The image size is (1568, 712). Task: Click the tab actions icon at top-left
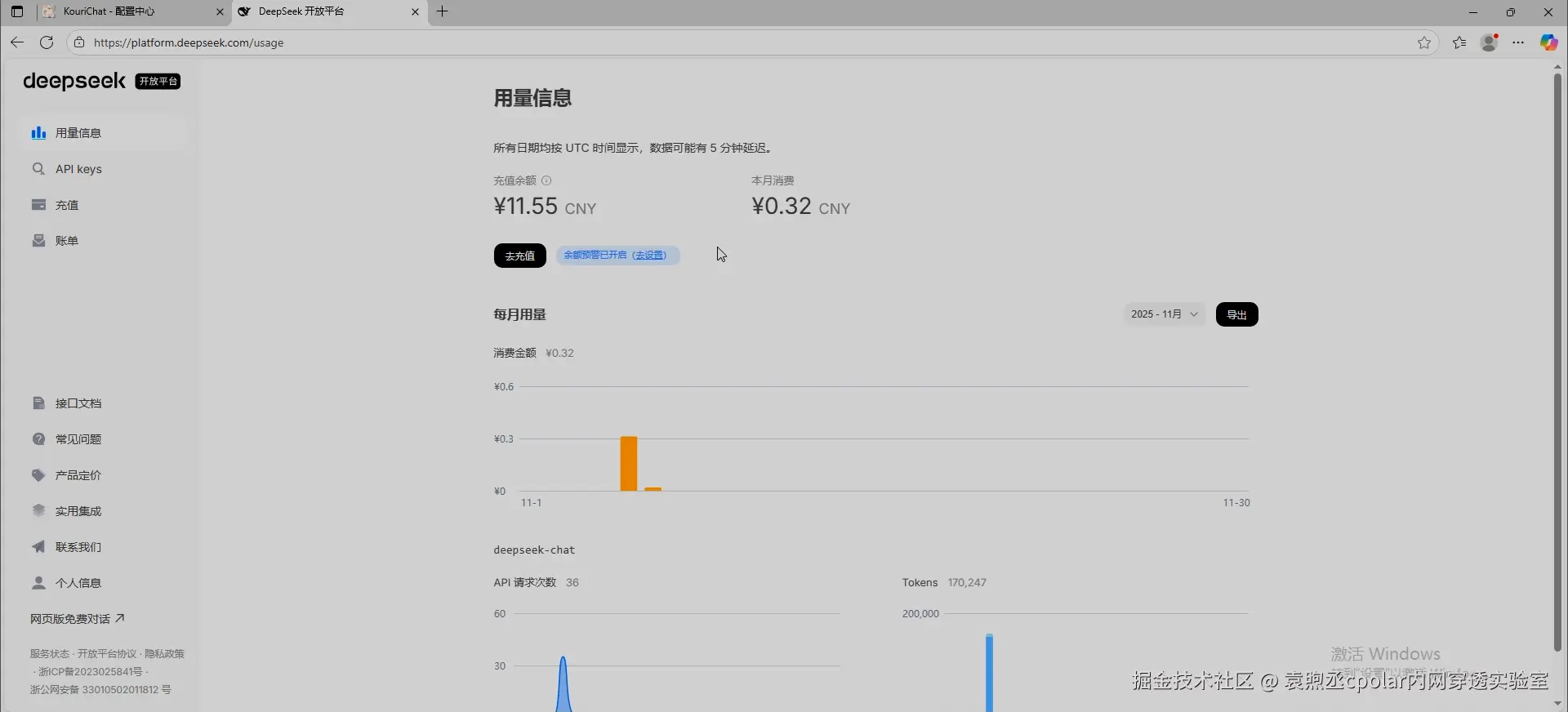coord(17,11)
